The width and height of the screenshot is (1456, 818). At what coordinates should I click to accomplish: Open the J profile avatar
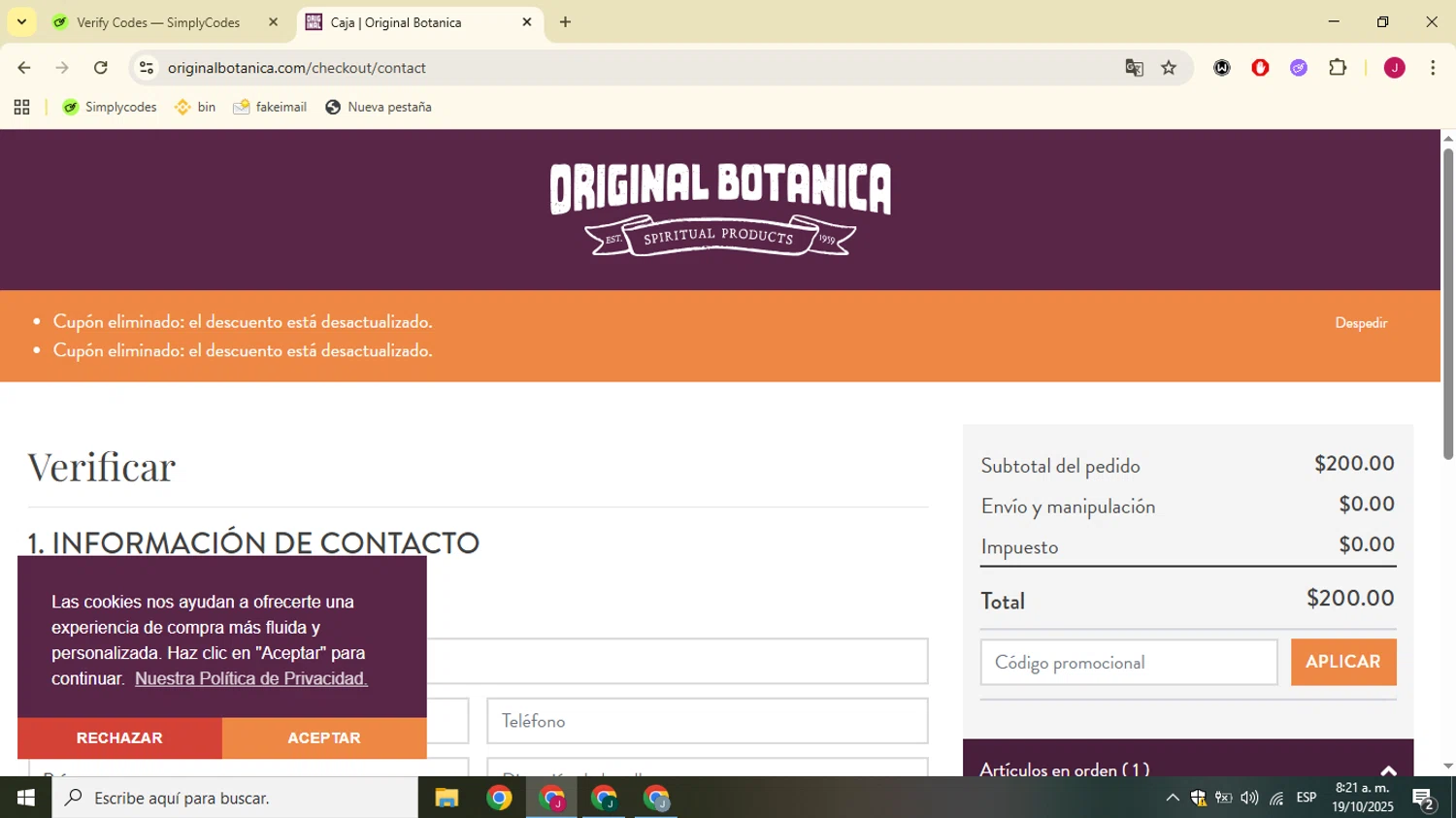1395,68
